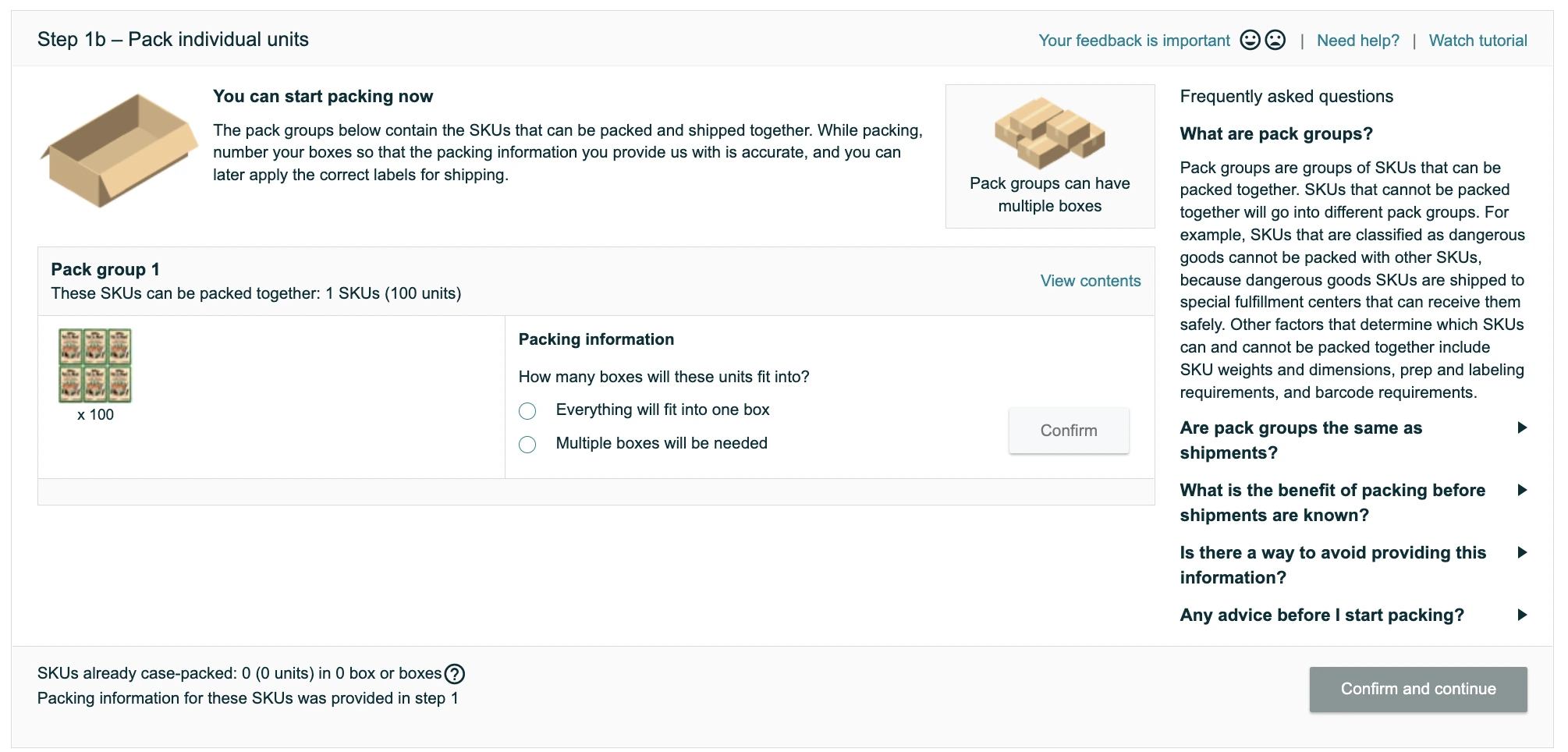Click the "Pack group 1" heading
This screenshot has height=752, width=1568.
click(x=105, y=269)
